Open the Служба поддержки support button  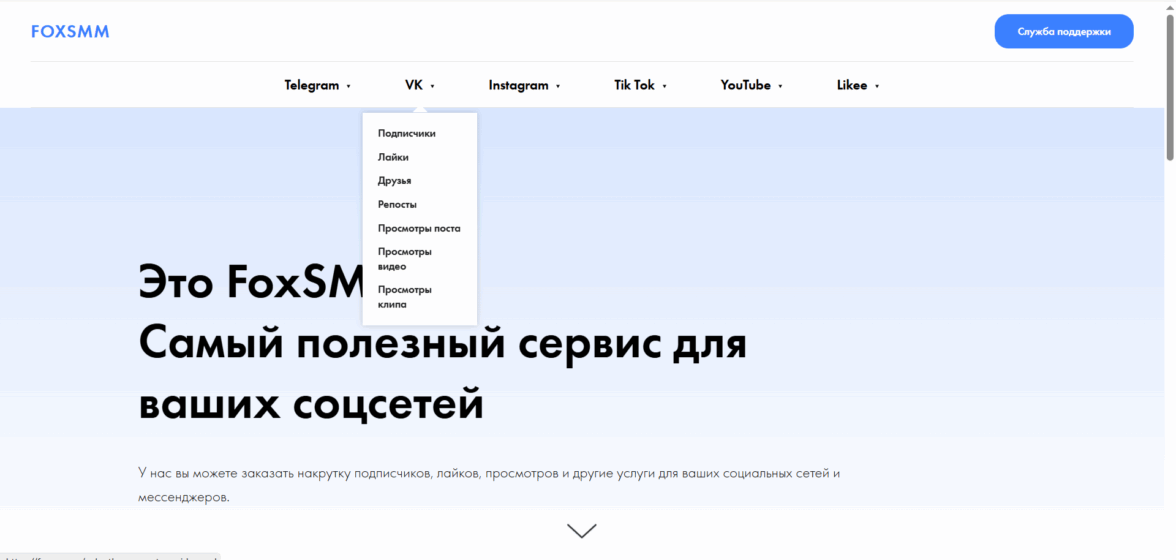[x=1064, y=31]
